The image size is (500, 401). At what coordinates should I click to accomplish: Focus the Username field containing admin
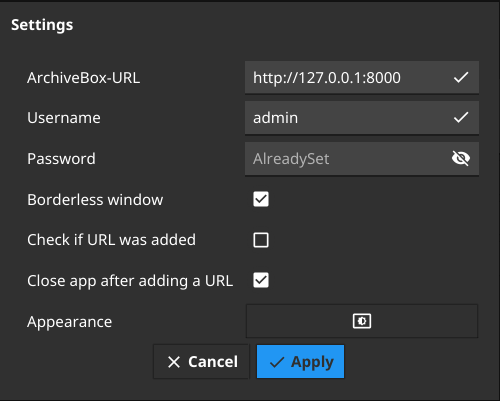pos(362,118)
